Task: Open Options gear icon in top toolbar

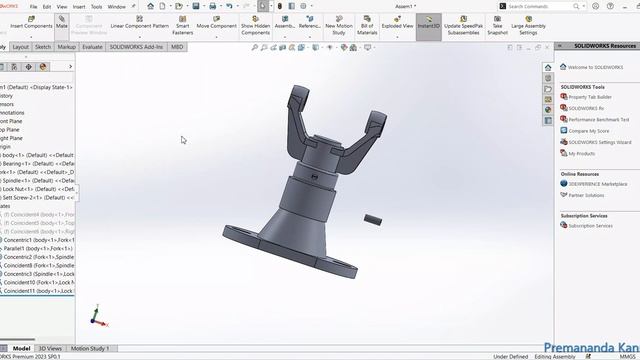Action: click(x=303, y=6)
